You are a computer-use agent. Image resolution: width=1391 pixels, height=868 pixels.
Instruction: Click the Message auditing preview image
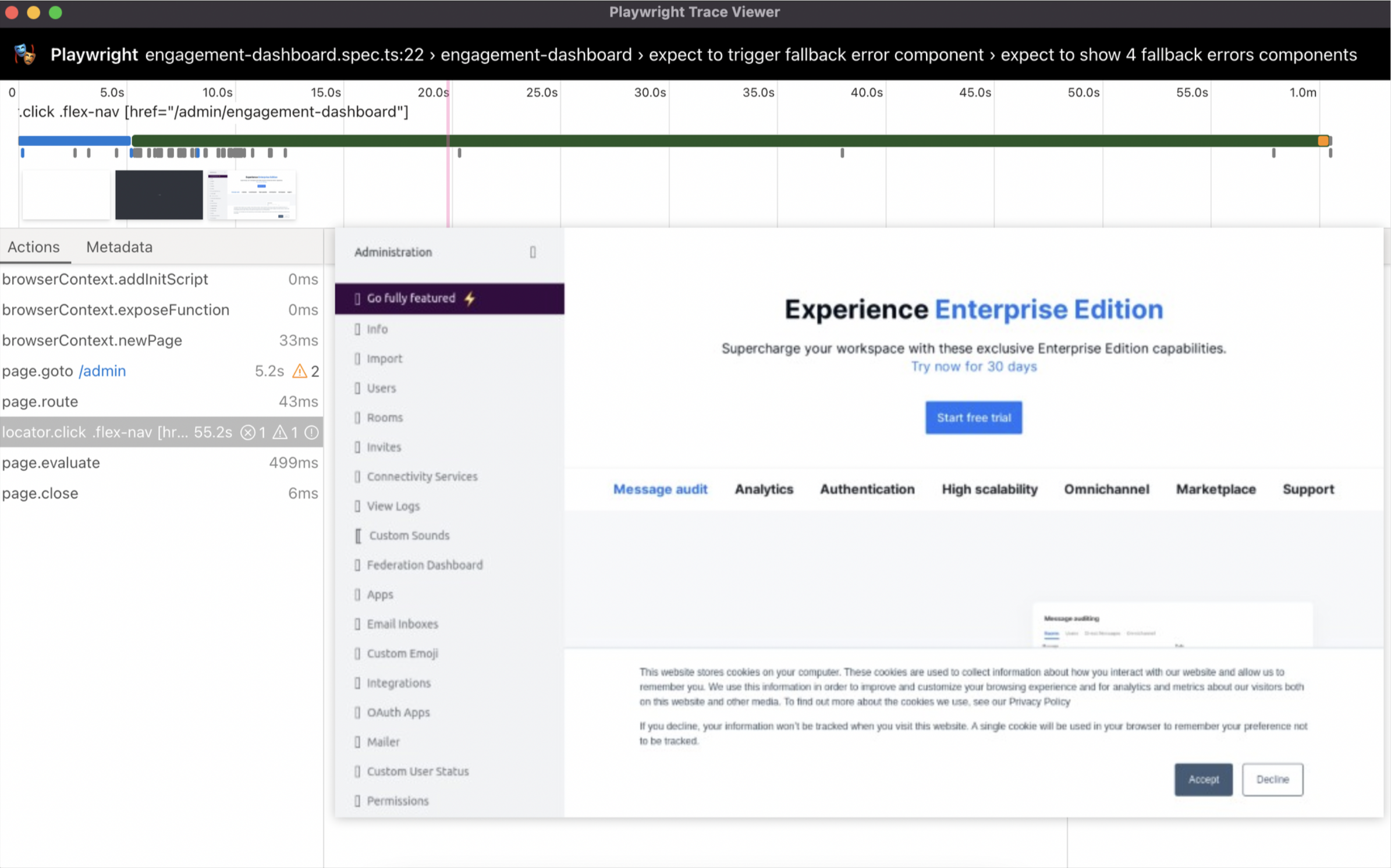(1173, 625)
